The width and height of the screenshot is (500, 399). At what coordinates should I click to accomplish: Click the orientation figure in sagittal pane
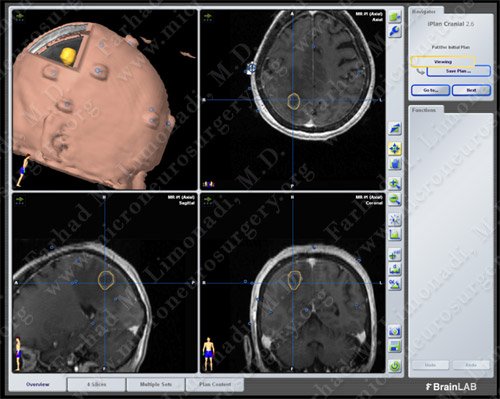point(18,353)
